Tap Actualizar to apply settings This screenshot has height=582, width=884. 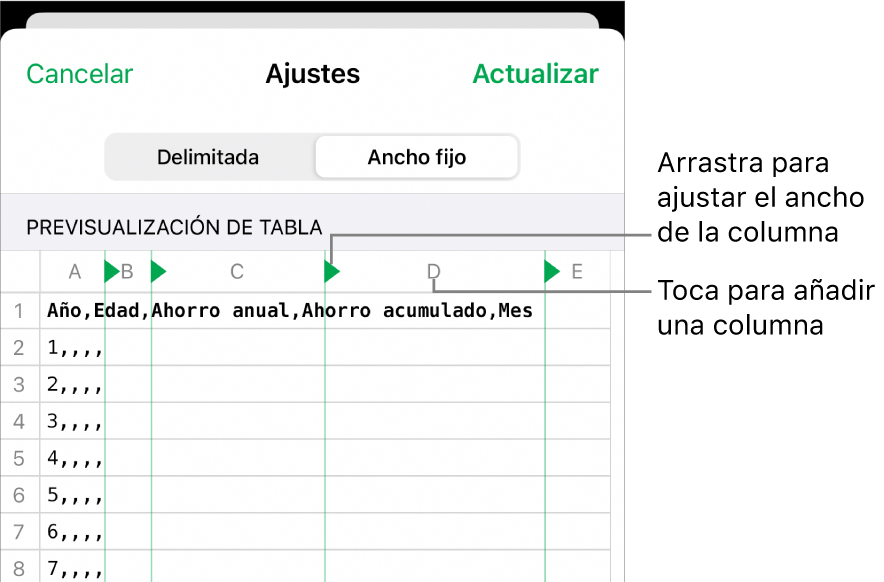[536, 74]
